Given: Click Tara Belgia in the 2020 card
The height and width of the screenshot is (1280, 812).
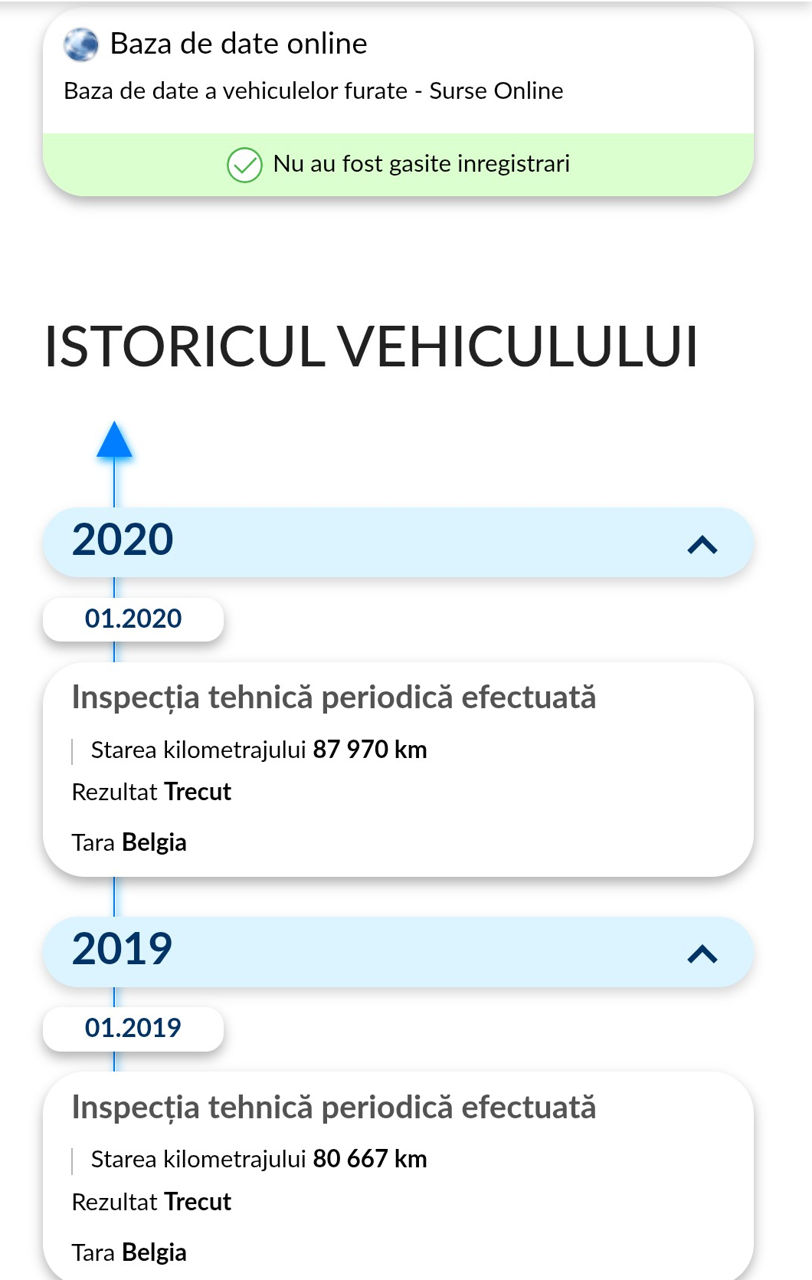Looking at the screenshot, I should coord(129,842).
